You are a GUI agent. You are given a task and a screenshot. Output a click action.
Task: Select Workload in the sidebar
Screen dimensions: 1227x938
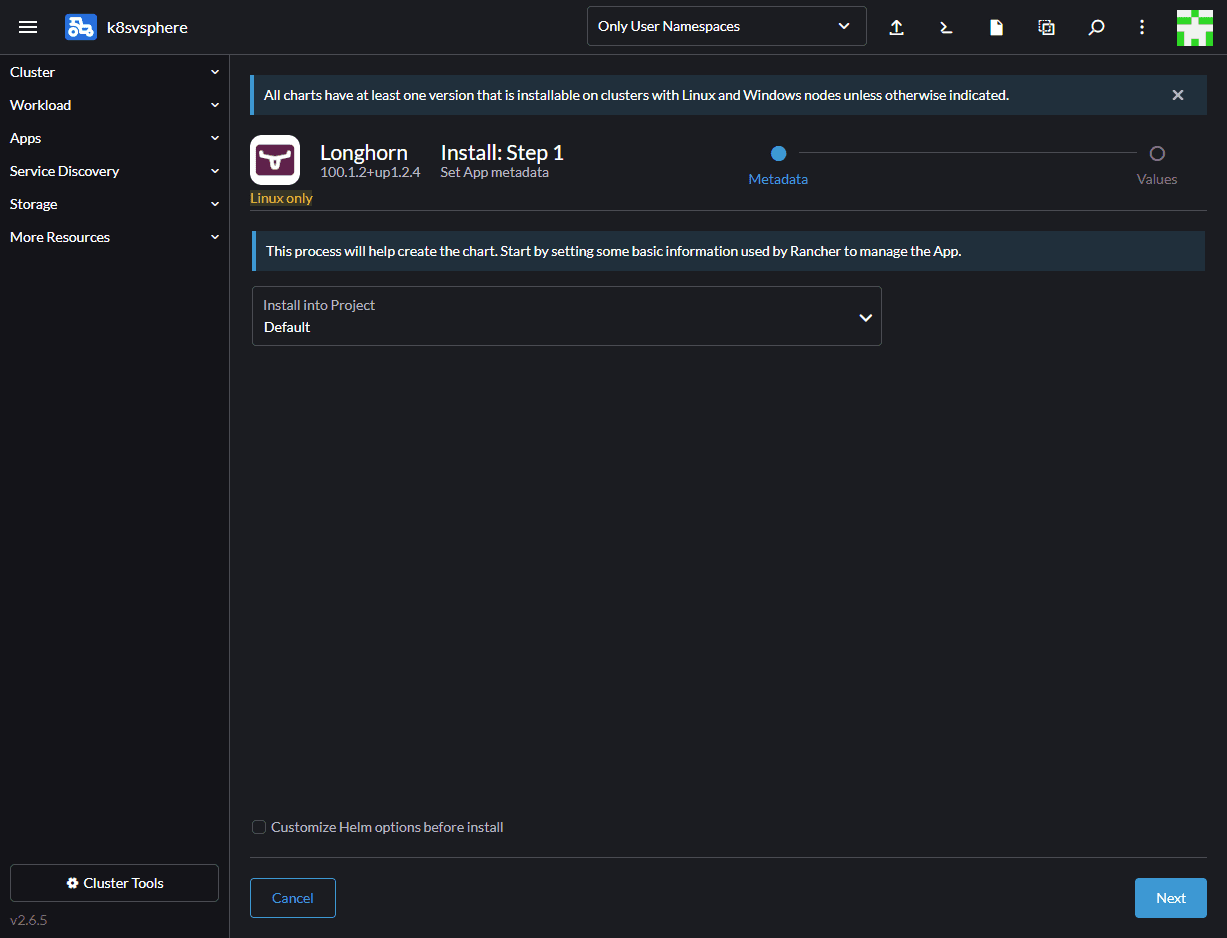tap(41, 105)
